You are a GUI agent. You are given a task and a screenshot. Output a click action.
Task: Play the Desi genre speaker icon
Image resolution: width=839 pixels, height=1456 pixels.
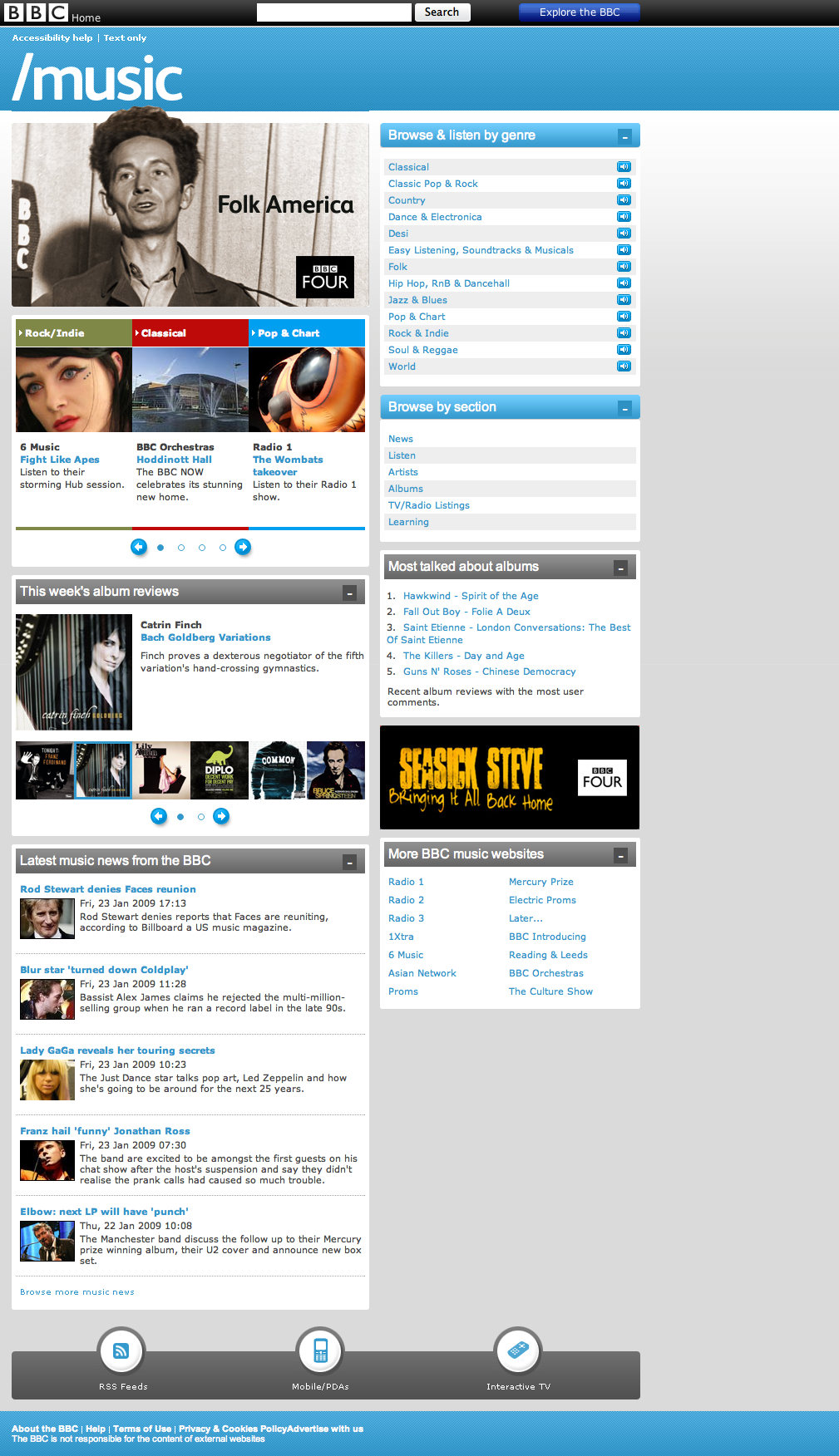pos(624,234)
